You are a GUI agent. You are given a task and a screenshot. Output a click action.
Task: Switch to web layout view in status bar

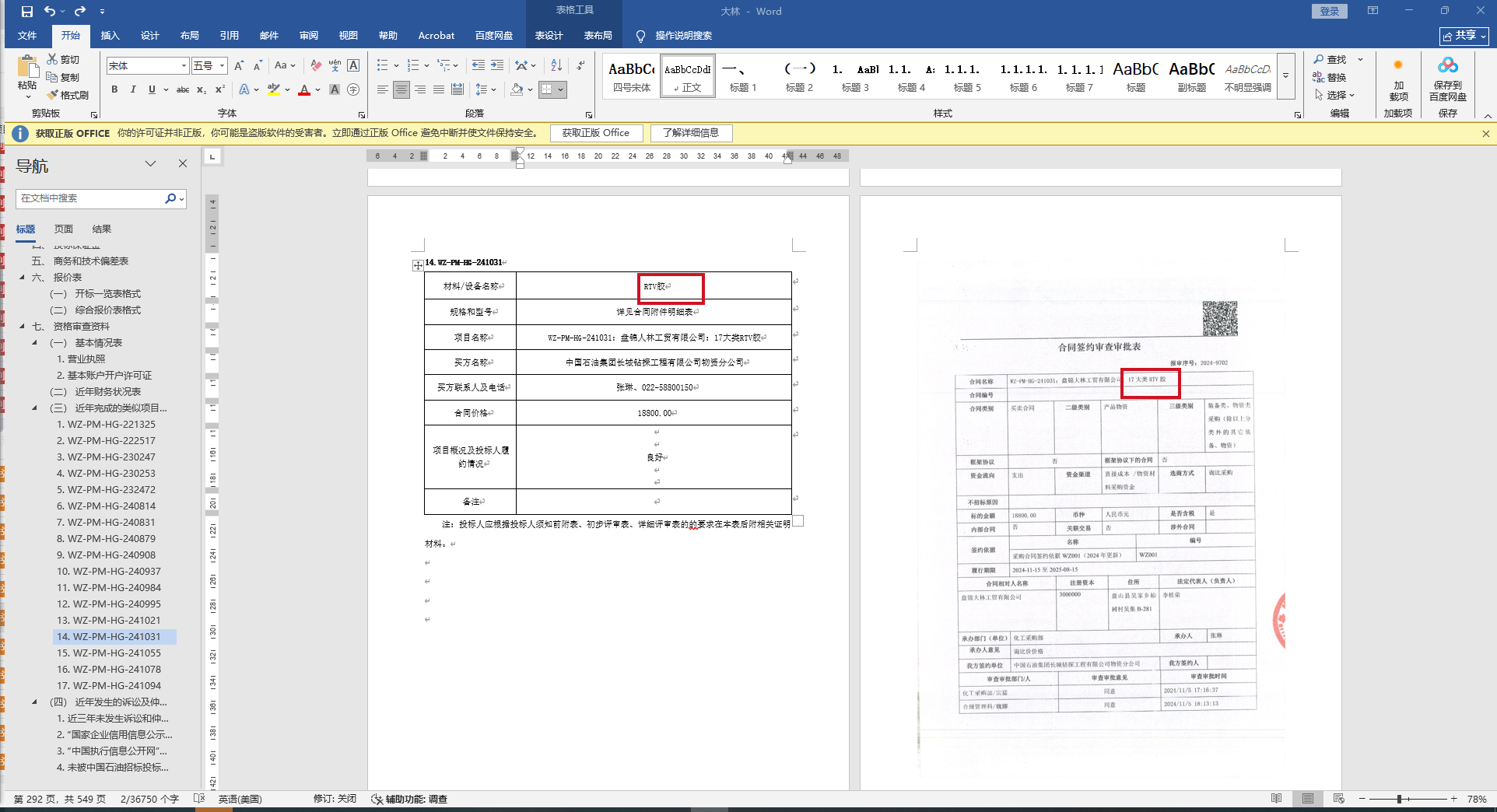(1339, 799)
